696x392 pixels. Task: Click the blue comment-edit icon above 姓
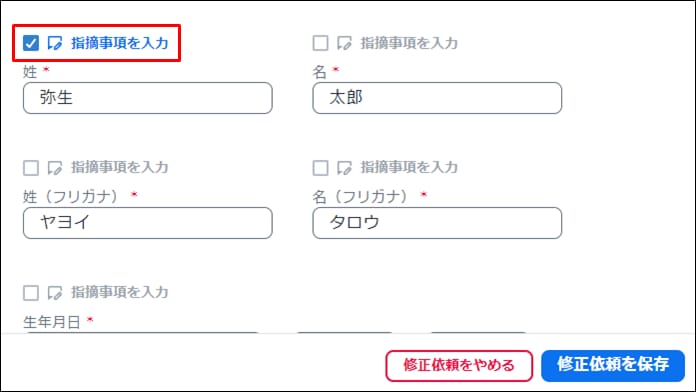55,43
